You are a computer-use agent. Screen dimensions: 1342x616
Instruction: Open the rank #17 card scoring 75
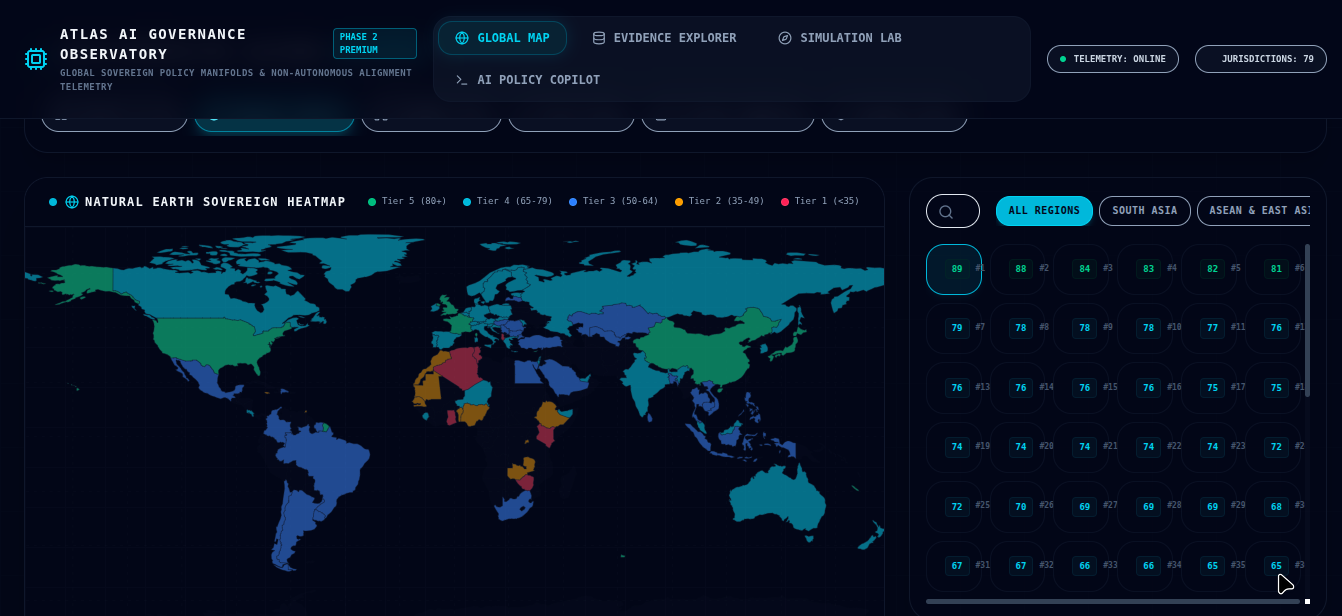coord(1210,388)
